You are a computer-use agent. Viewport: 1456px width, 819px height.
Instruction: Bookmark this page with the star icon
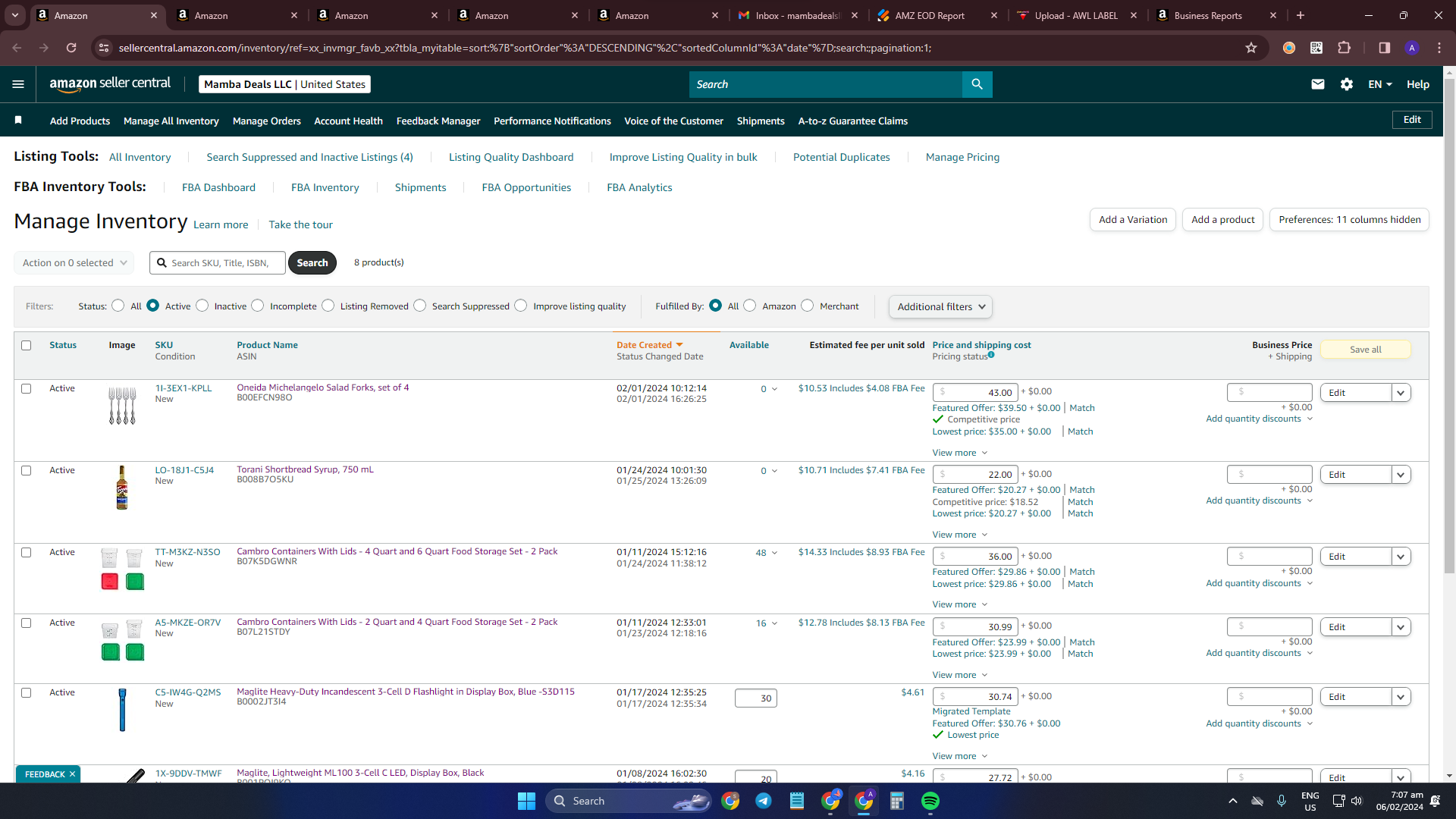pyautogui.click(x=1251, y=48)
